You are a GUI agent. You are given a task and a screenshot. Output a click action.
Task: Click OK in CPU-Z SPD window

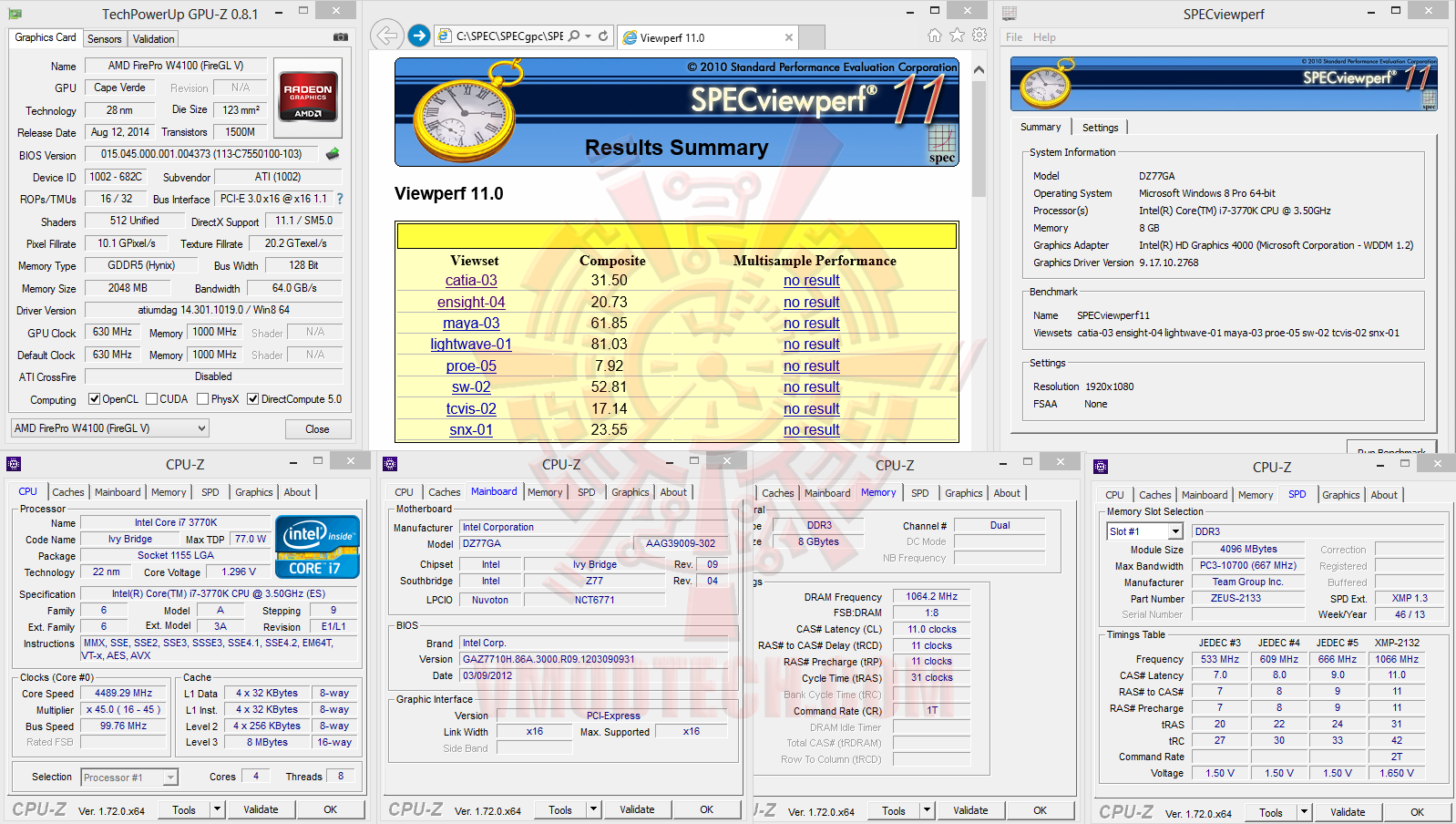1417,812
